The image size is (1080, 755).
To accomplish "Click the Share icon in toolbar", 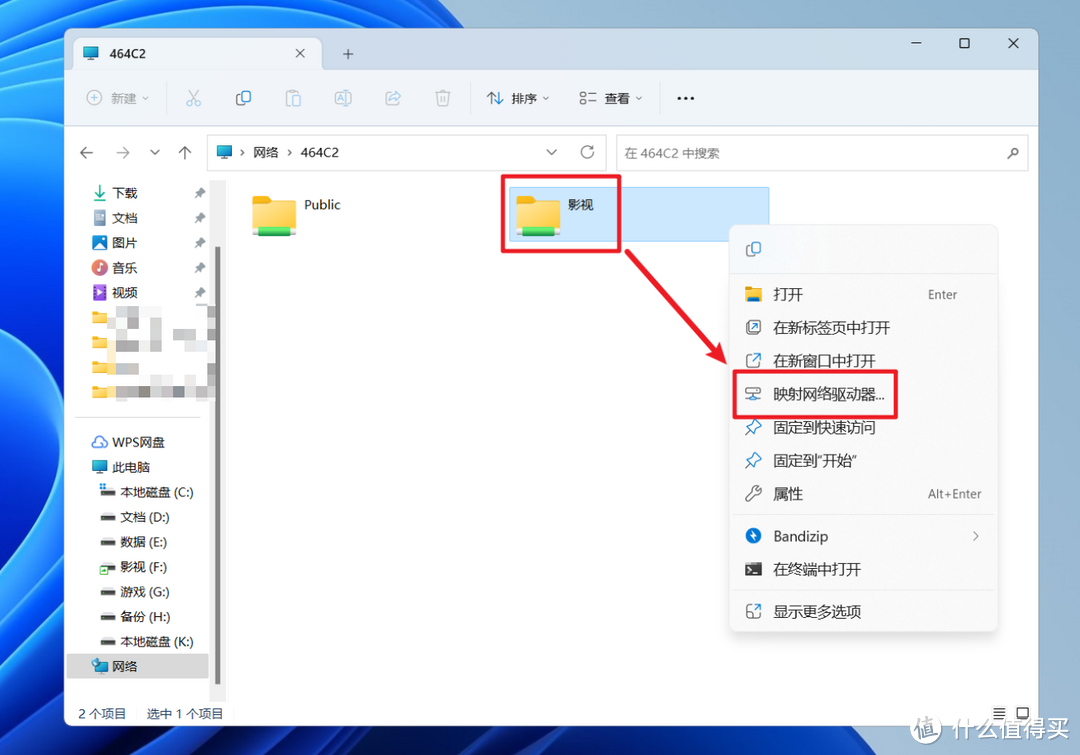I will coord(393,99).
